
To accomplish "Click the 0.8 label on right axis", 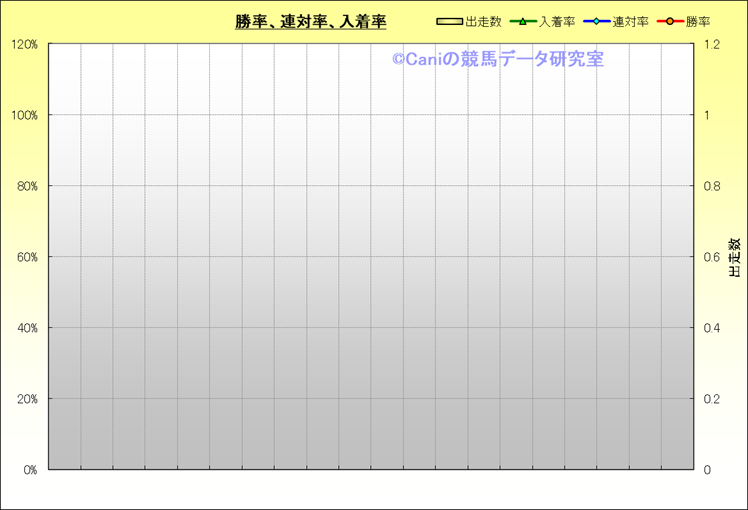I will point(712,187).
